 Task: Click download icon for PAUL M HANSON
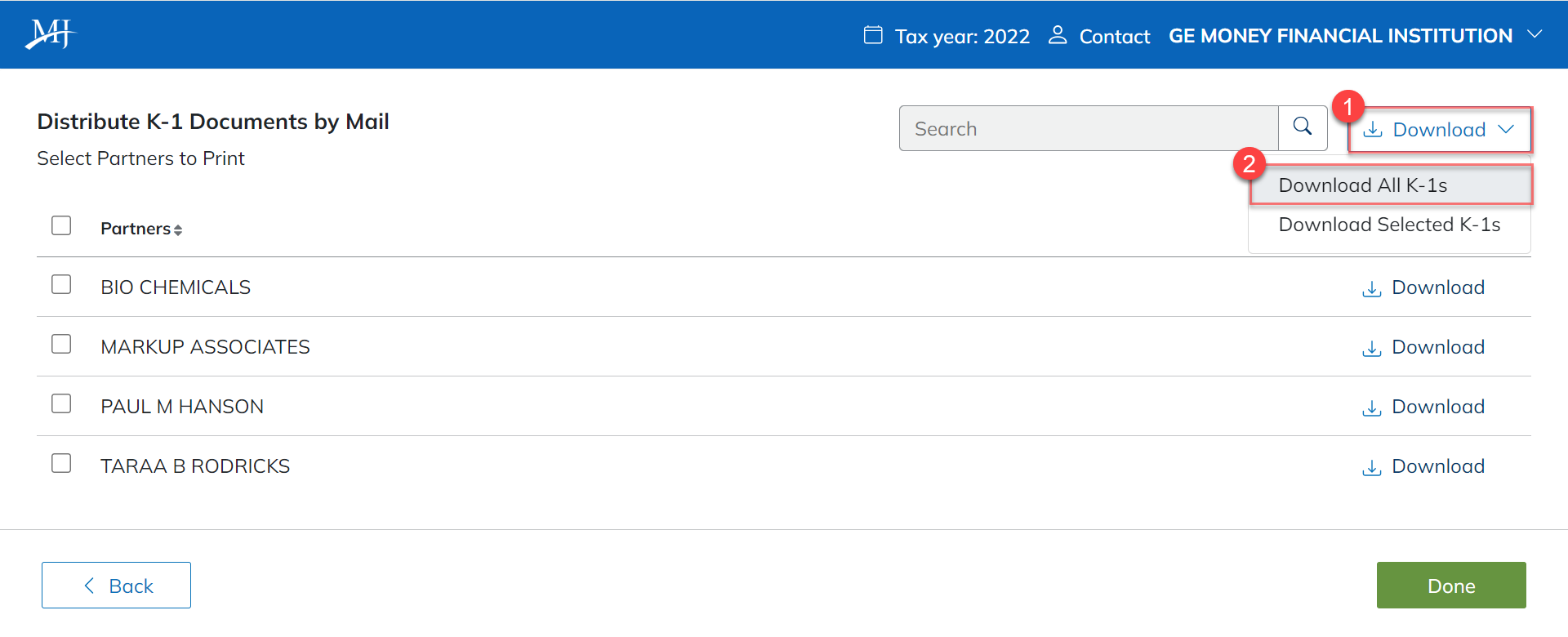1372,408
